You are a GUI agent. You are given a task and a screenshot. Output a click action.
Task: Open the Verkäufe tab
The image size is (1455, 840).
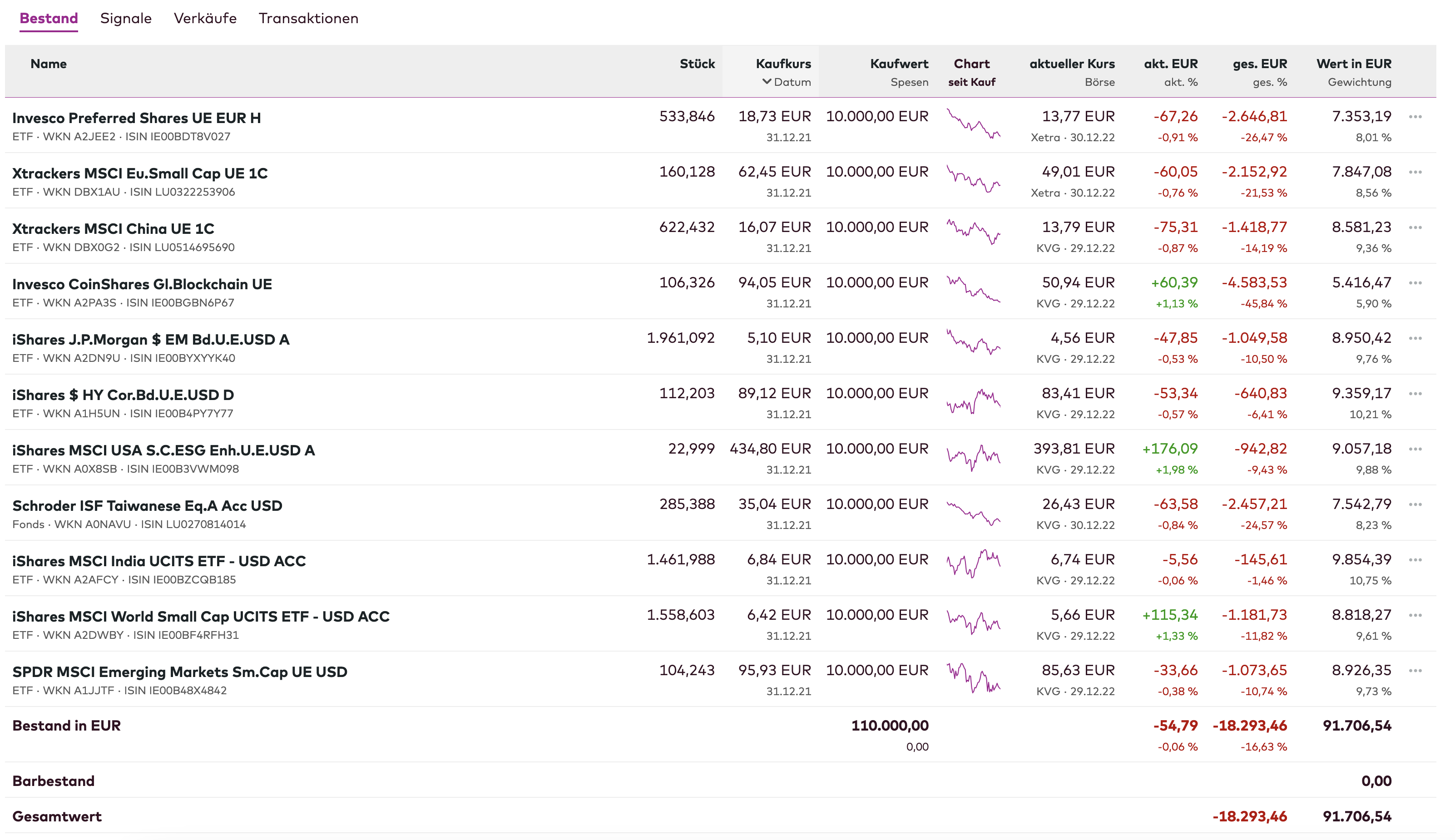point(205,19)
